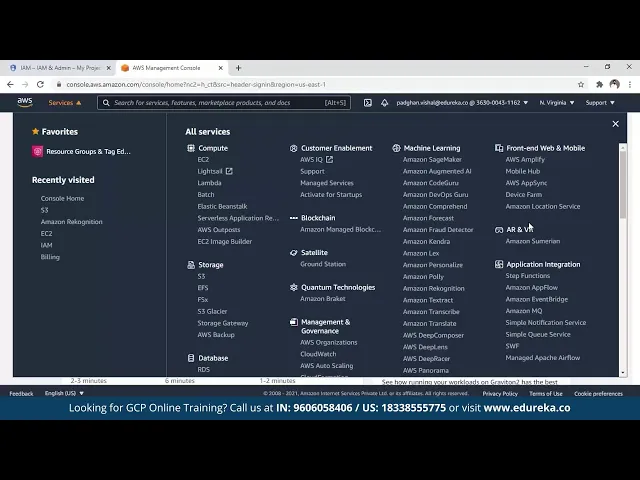
Task: Click the Compute category icon
Action: (x=191, y=148)
